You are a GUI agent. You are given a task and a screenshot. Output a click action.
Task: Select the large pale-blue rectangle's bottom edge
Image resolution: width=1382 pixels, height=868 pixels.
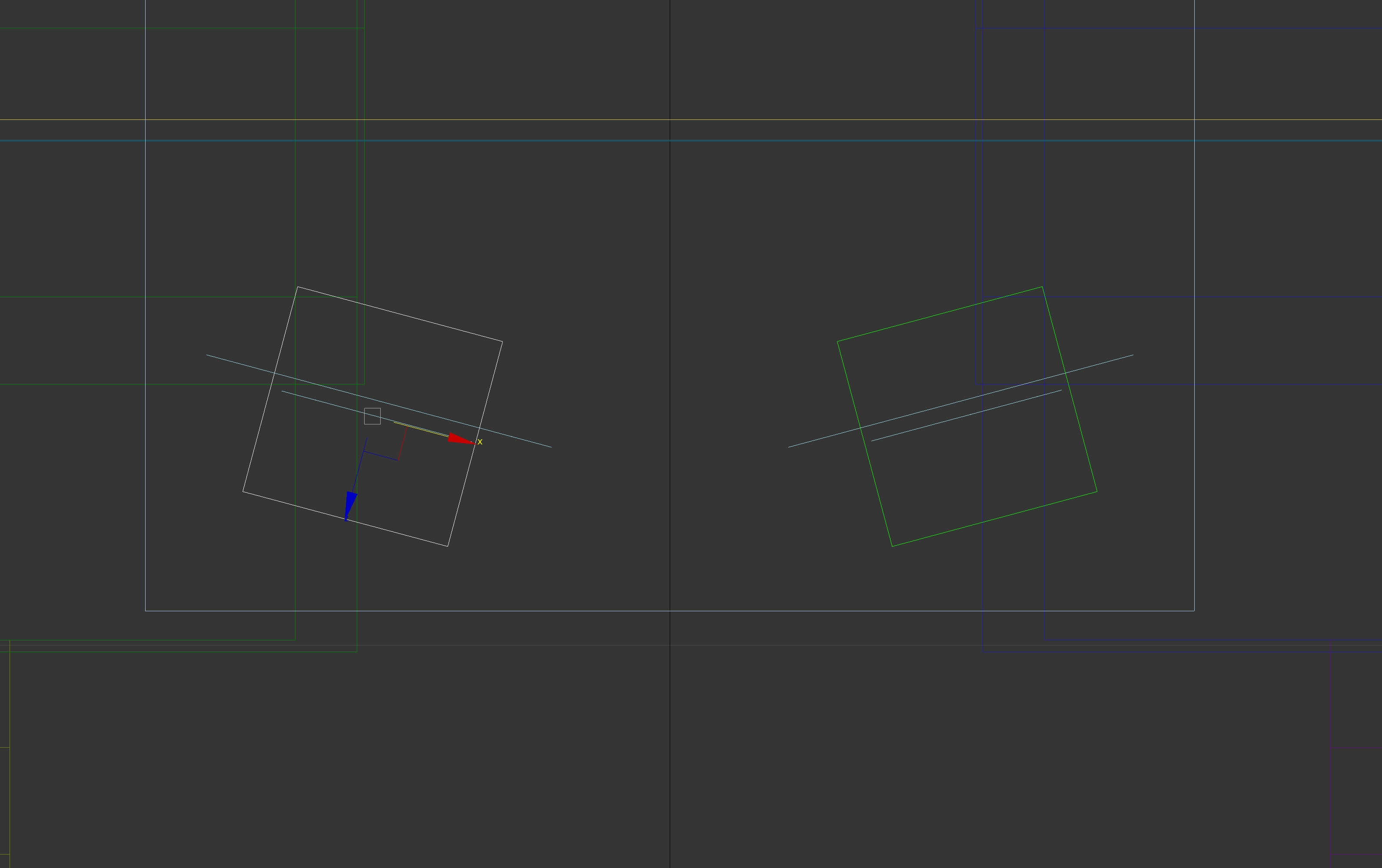(574, 610)
